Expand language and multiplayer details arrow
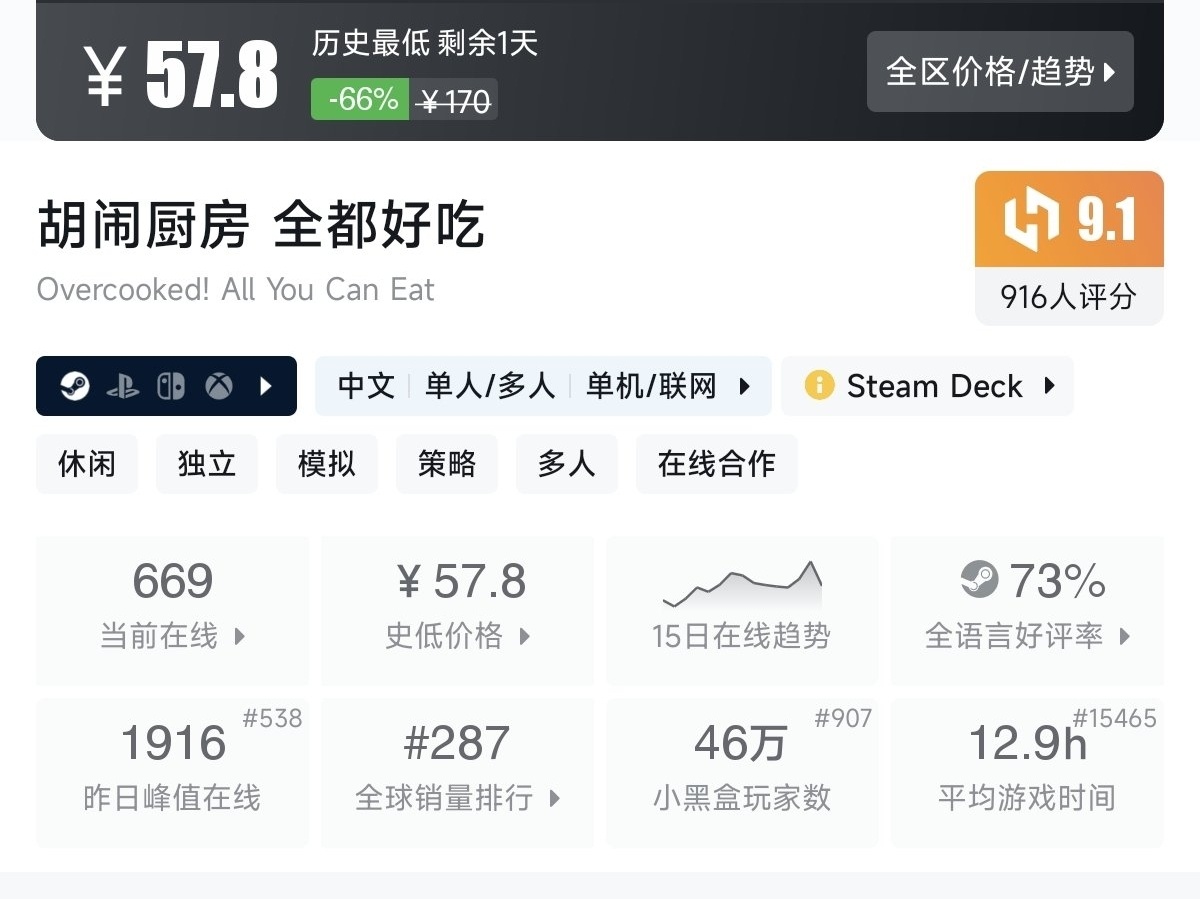Screen dimensions: 1200x899 [x=744, y=386]
